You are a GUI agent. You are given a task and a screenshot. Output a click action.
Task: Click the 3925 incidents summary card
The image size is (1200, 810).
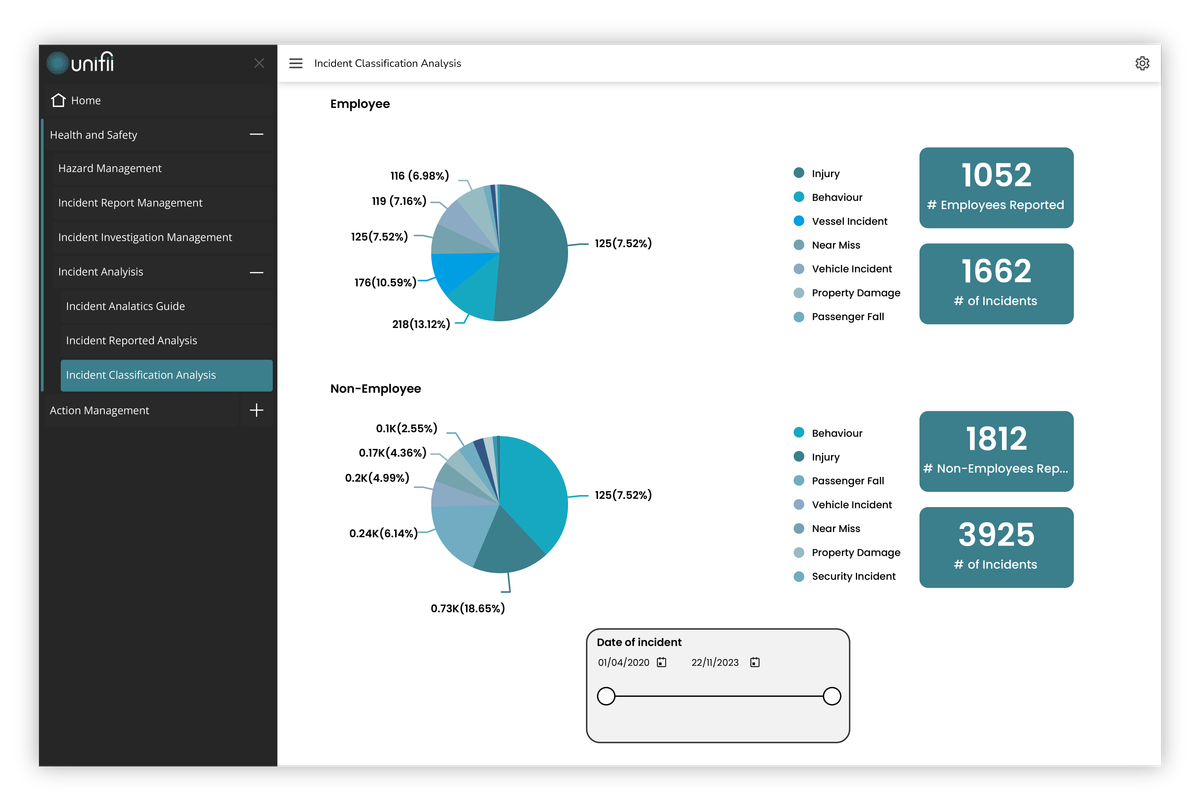(x=996, y=547)
